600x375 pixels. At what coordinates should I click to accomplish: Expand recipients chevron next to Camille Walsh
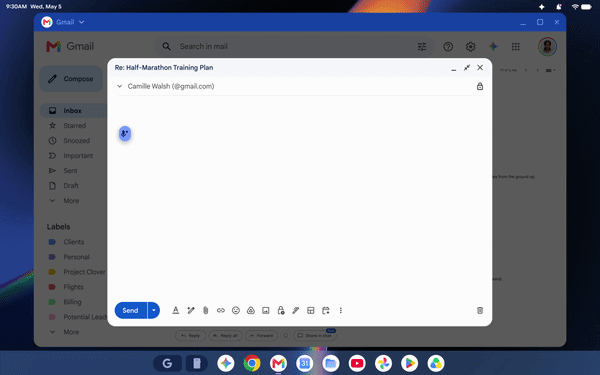point(119,86)
